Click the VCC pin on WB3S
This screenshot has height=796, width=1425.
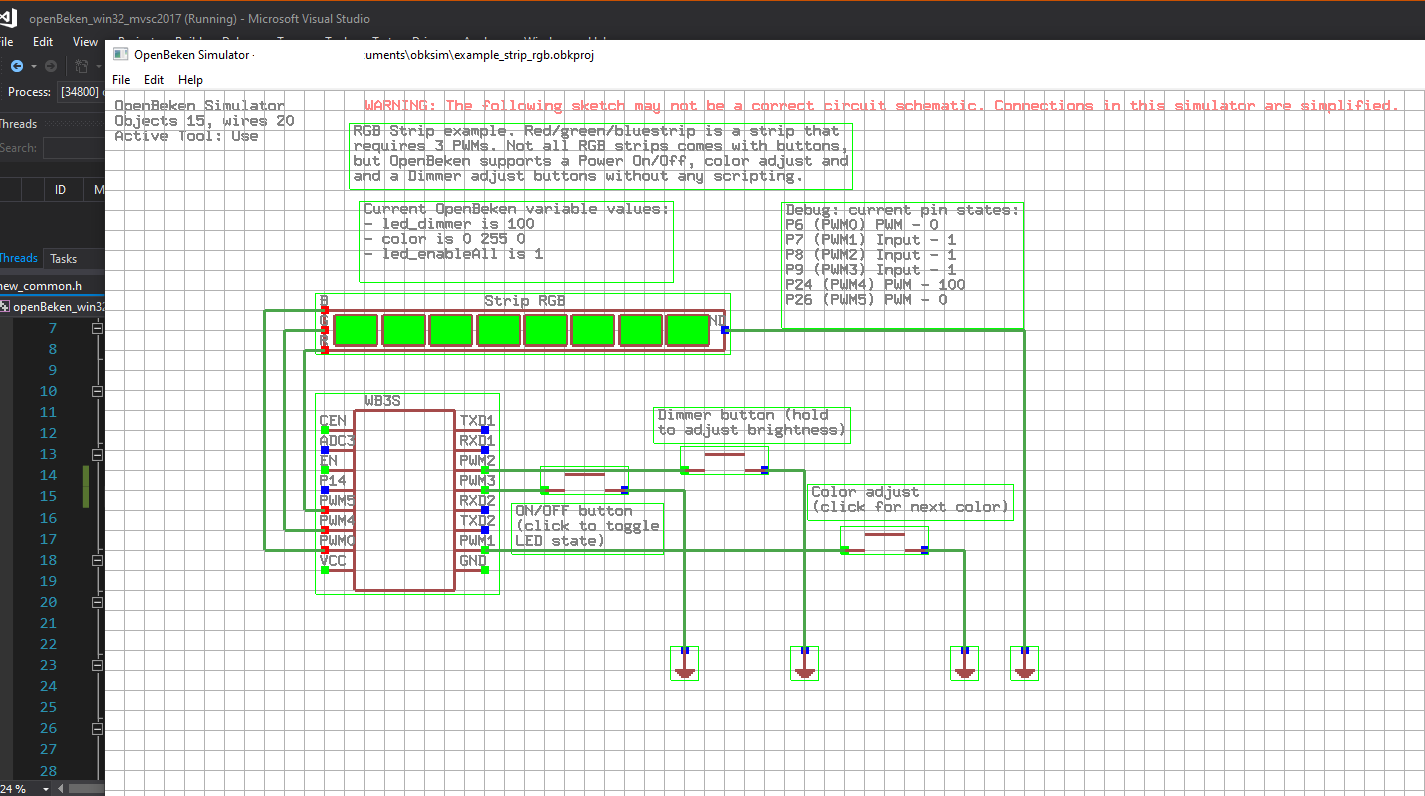click(325, 569)
